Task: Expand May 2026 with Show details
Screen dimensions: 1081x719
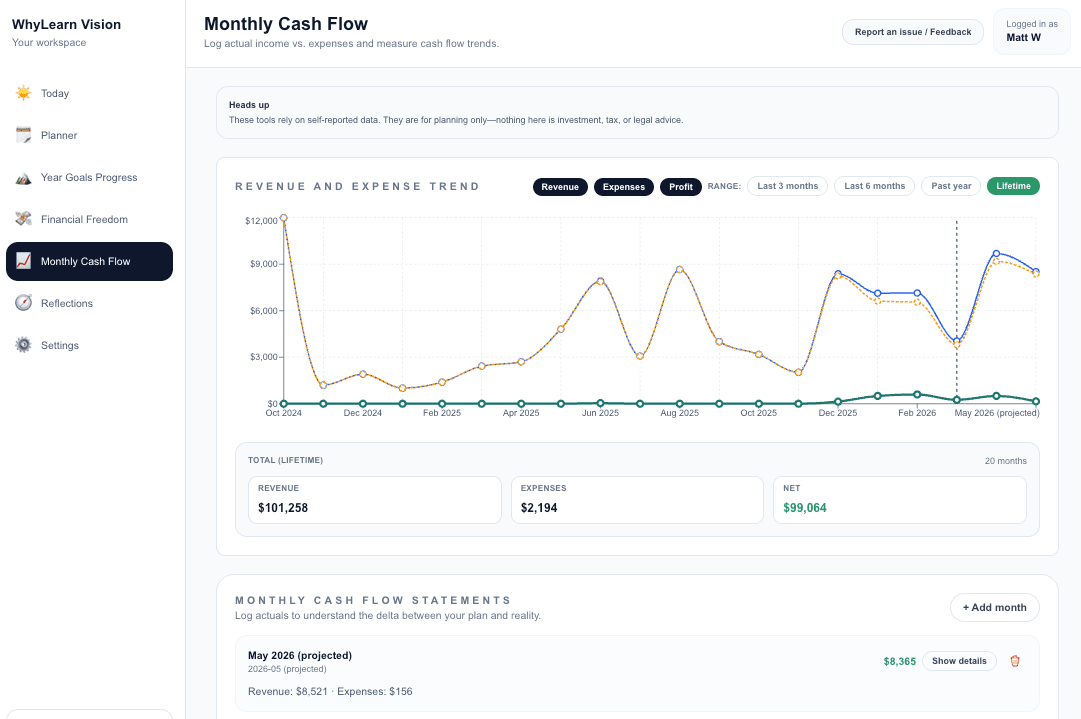Action: (x=959, y=661)
